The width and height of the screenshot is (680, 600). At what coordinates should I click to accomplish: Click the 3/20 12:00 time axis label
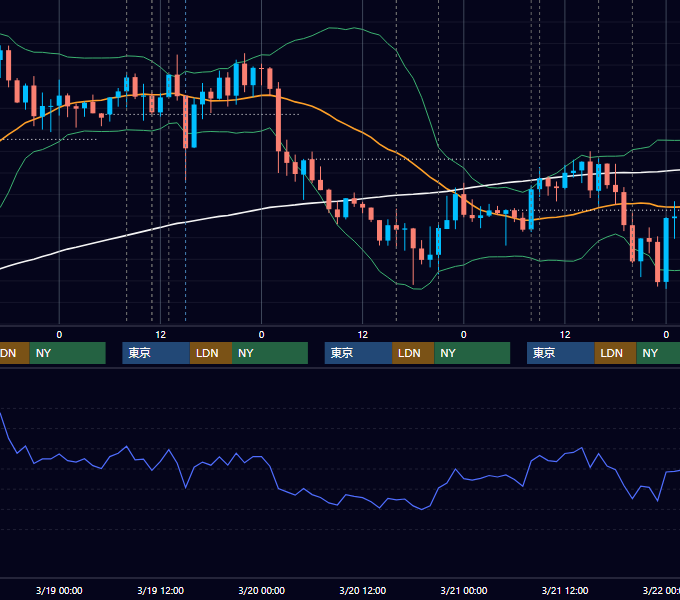[x=363, y=590]
